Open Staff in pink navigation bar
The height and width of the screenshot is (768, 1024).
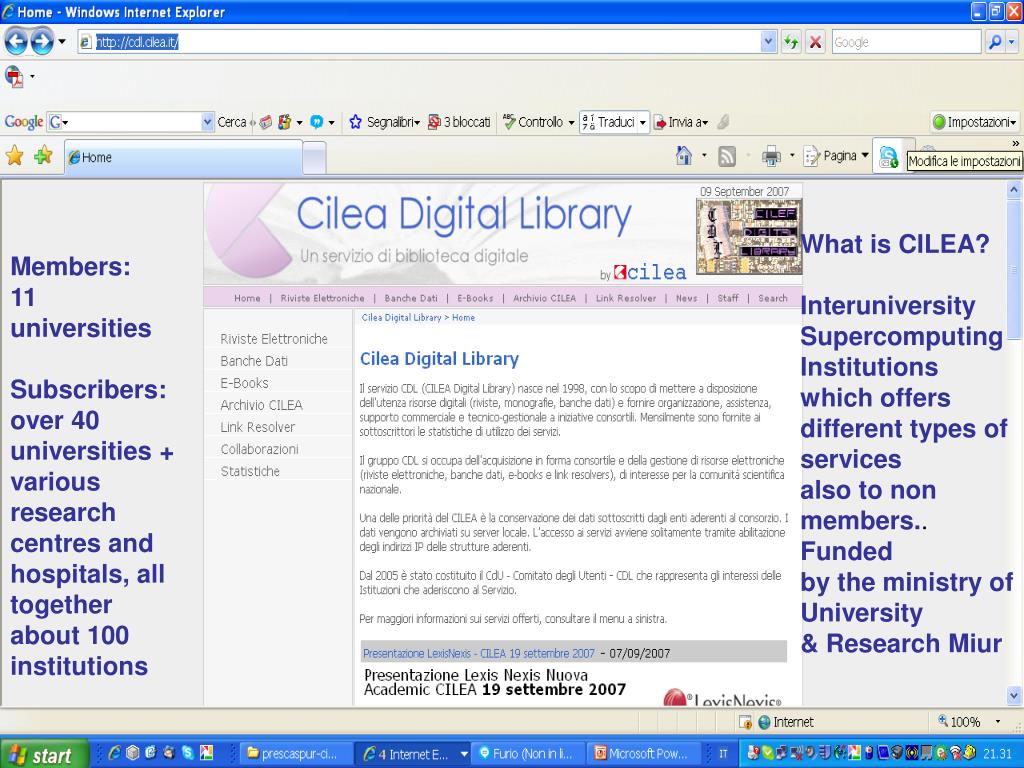728,298
